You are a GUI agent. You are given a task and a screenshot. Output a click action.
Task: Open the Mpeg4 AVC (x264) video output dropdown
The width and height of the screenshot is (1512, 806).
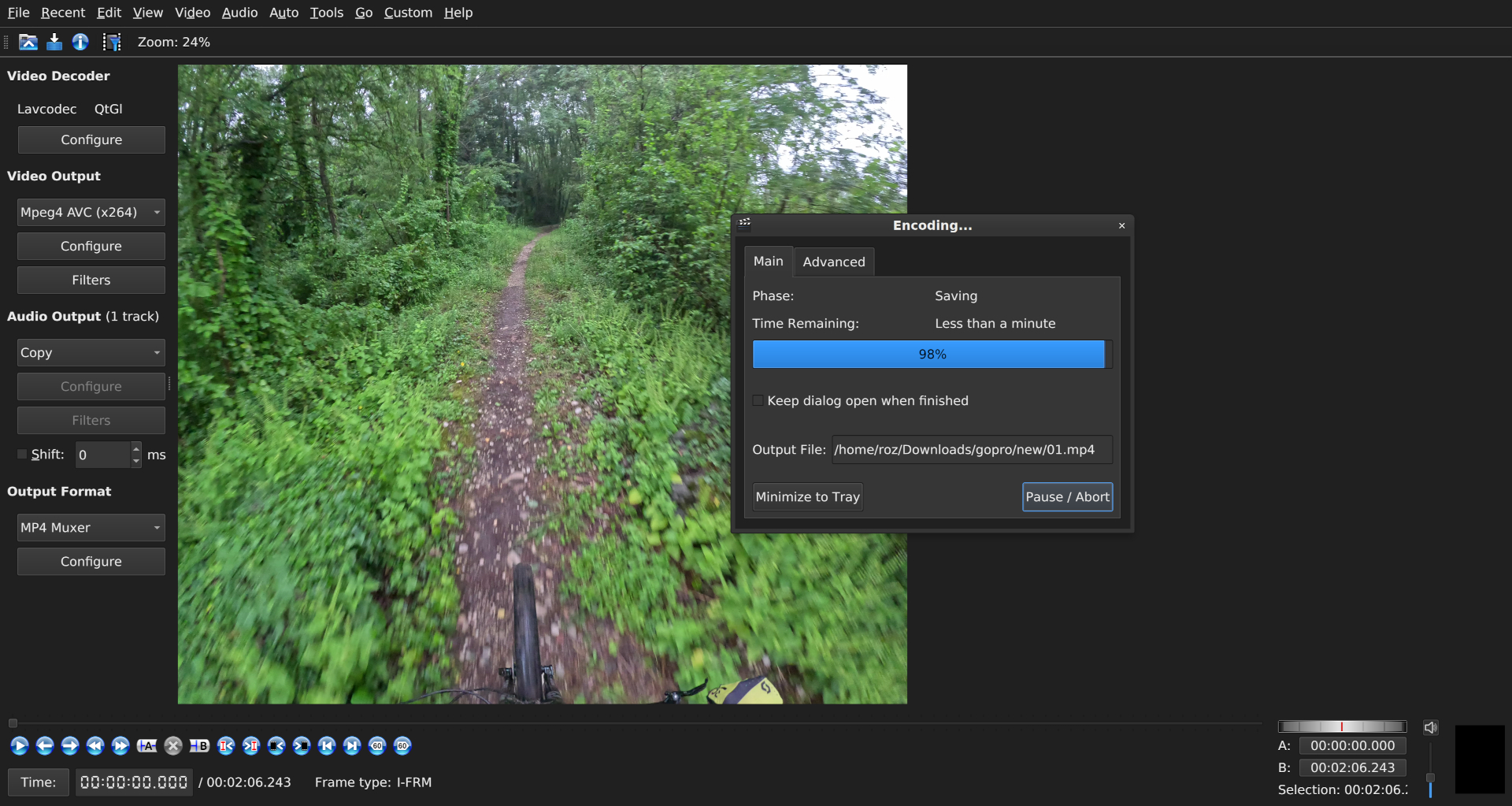pyautogui.click(x=91, y=212)
